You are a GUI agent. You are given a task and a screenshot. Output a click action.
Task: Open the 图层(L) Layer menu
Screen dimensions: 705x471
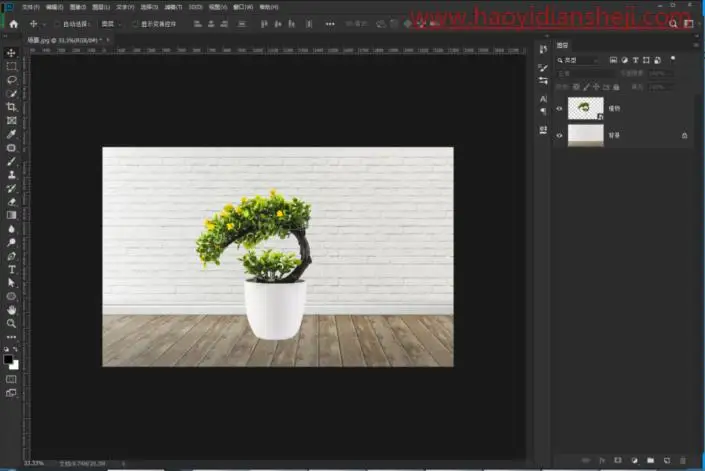(101, 7)
